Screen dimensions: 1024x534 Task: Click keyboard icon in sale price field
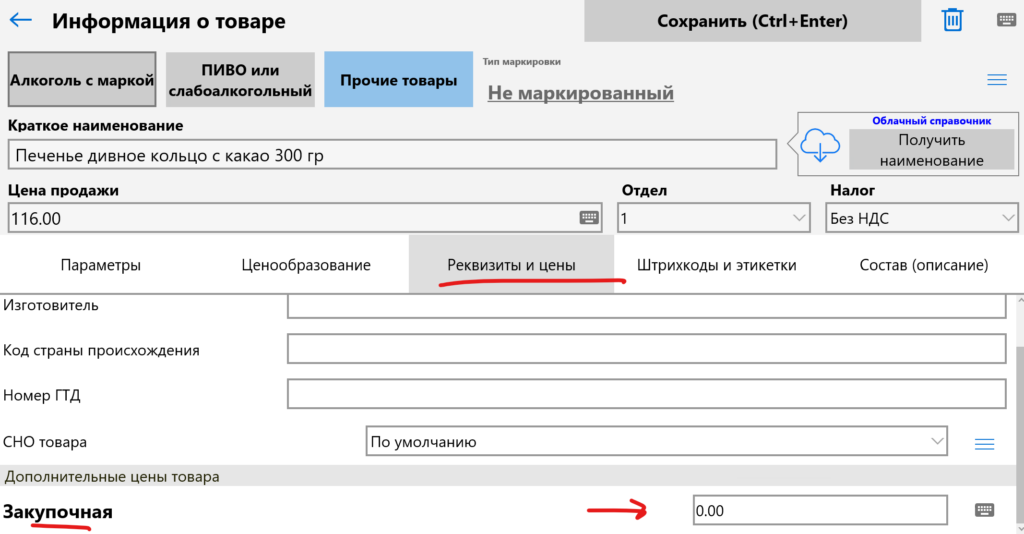coord(589,217)
